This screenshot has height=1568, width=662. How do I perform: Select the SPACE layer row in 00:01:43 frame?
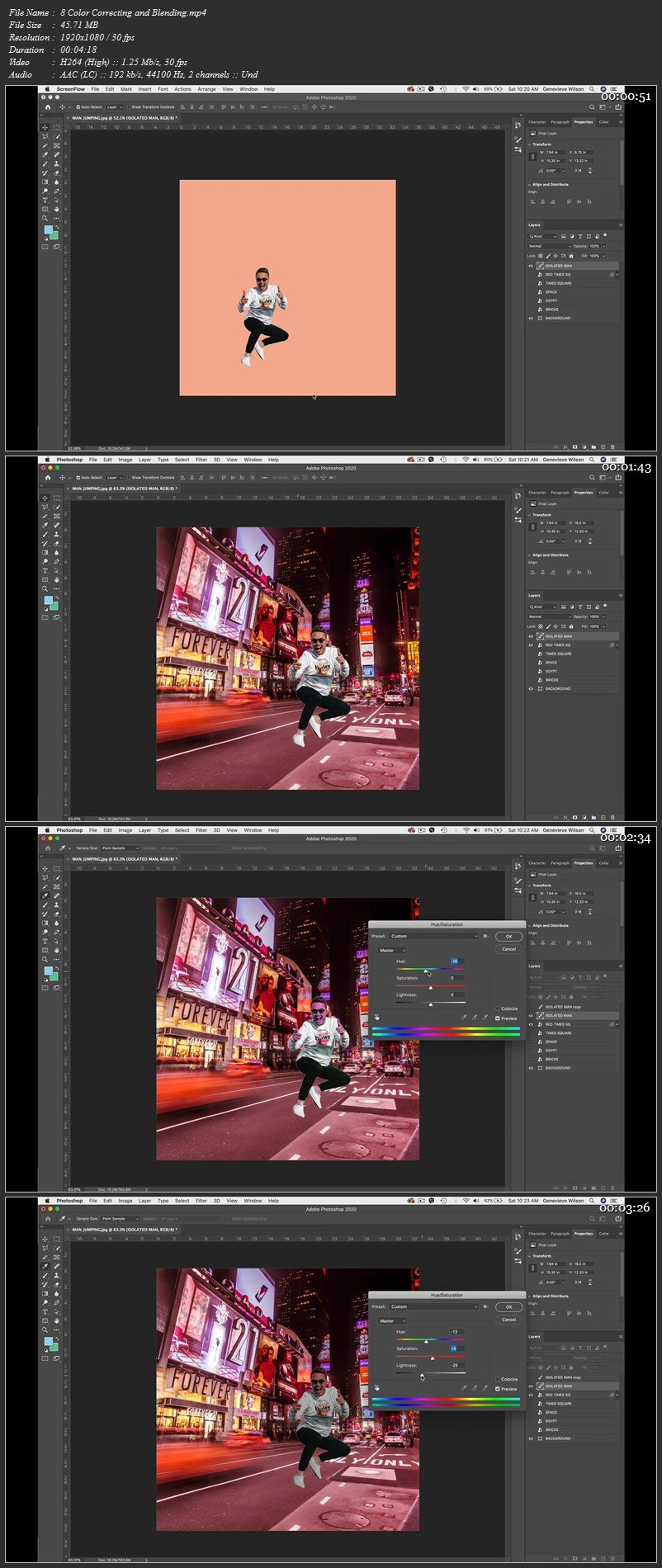click(x=572, y=663)
